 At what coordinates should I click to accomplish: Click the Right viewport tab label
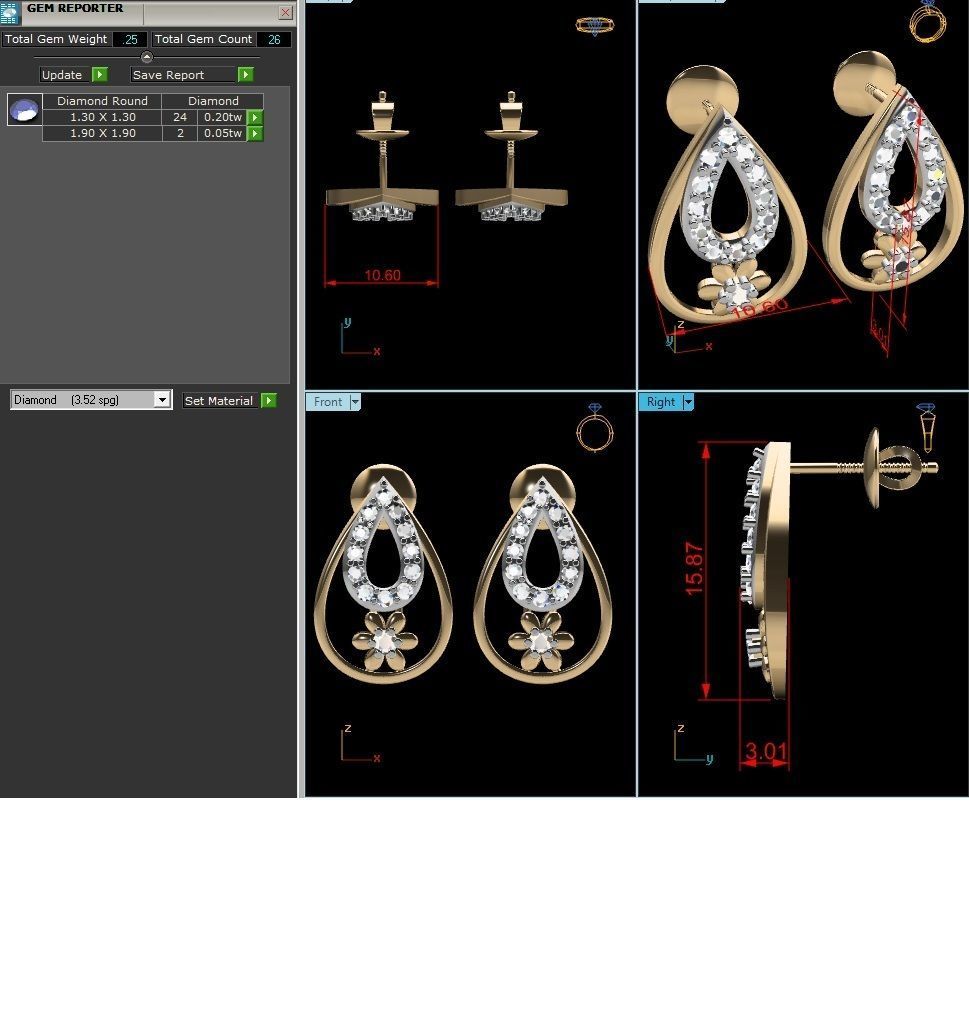[x=660, y=402]
